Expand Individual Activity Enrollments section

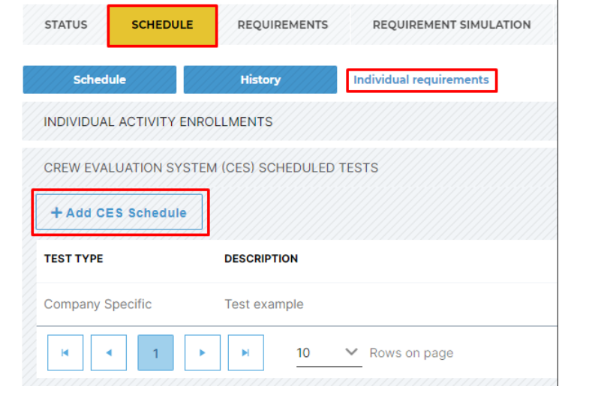pos(289,122)
